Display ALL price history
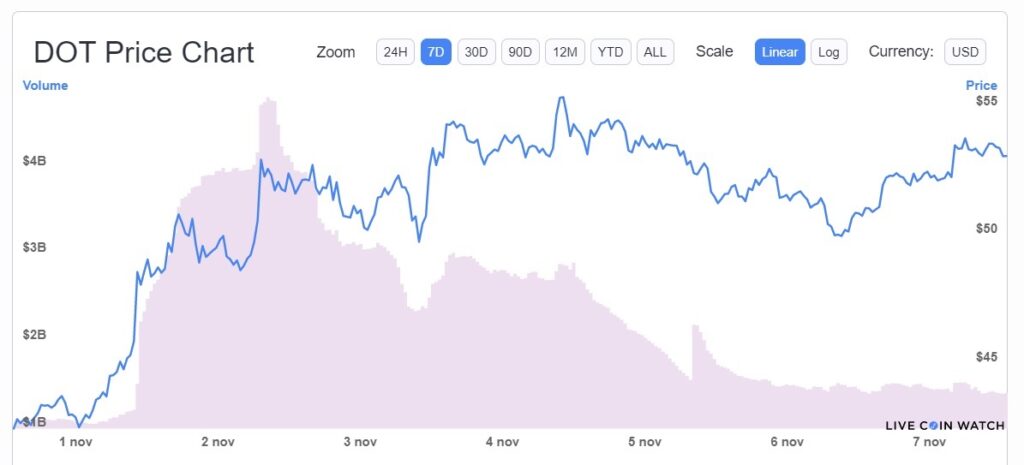Viewport: 1024px width, 465px height. (x=655, y=52)
